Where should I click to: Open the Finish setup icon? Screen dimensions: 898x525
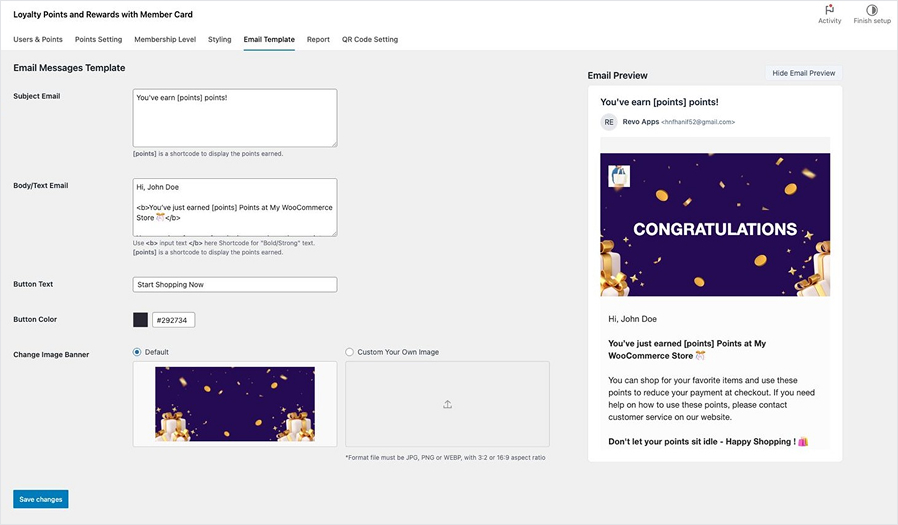872,10
